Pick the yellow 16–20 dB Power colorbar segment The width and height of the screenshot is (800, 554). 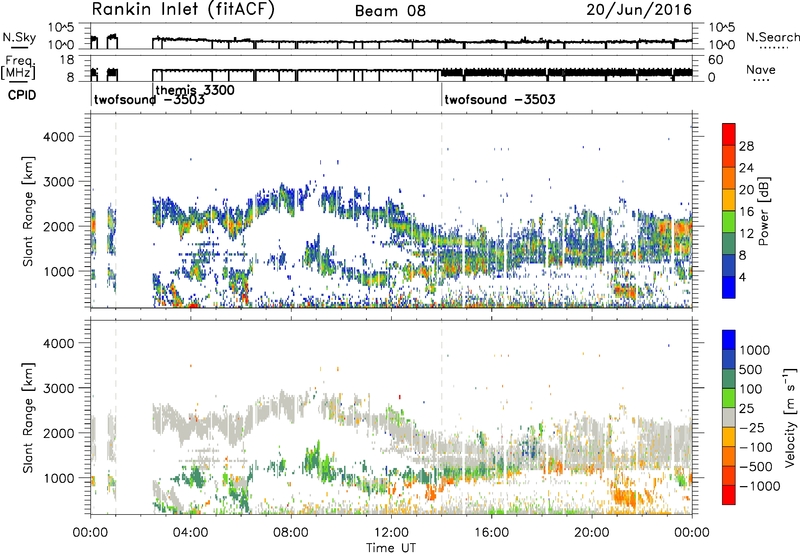[729, 200]
